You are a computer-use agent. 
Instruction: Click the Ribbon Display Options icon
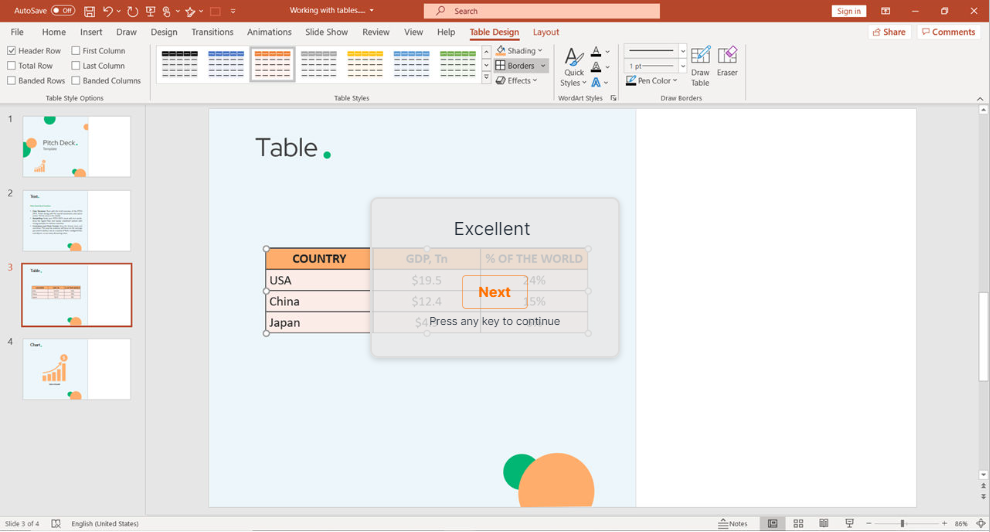(x=886, y=11)
